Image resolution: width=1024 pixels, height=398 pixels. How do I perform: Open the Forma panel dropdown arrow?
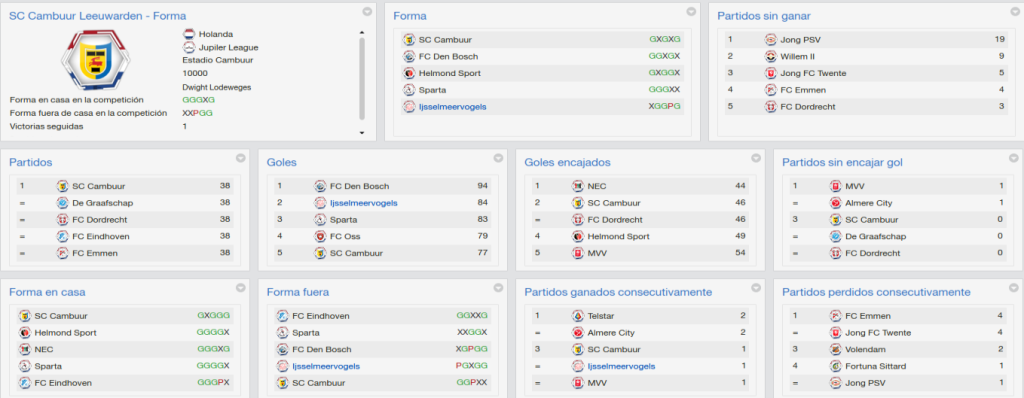pos(691,12)
